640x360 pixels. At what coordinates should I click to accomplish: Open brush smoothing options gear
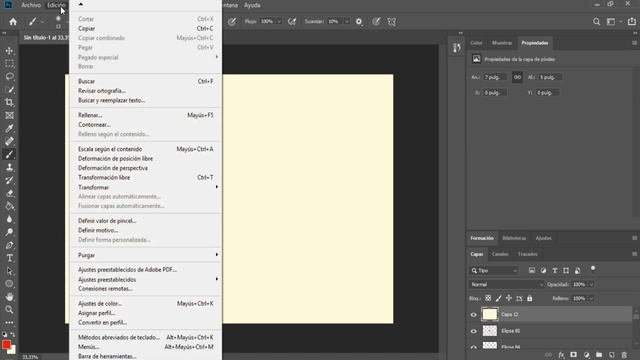tap(359, 22)
